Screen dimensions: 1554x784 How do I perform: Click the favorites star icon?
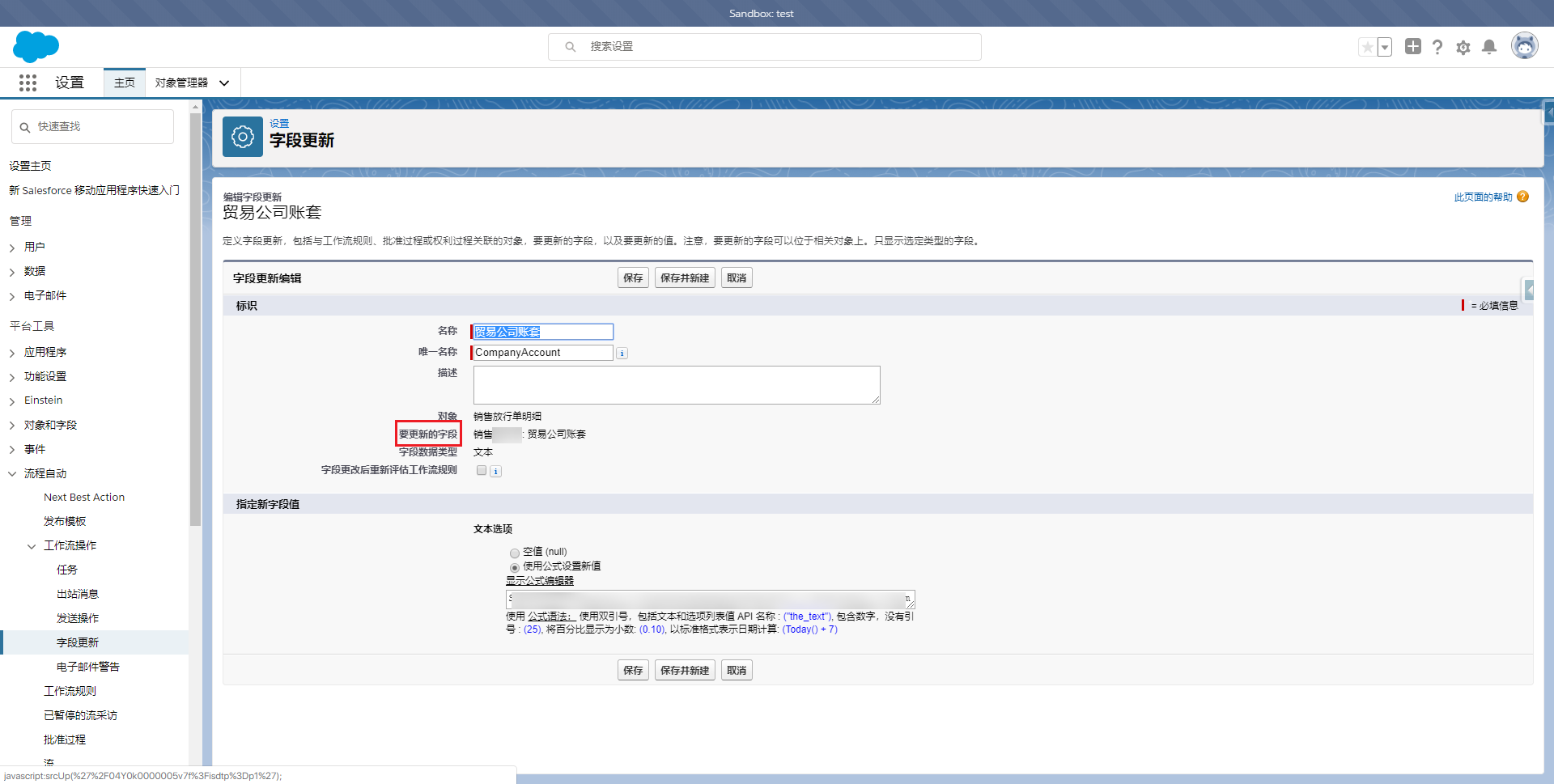point(1367,47)
